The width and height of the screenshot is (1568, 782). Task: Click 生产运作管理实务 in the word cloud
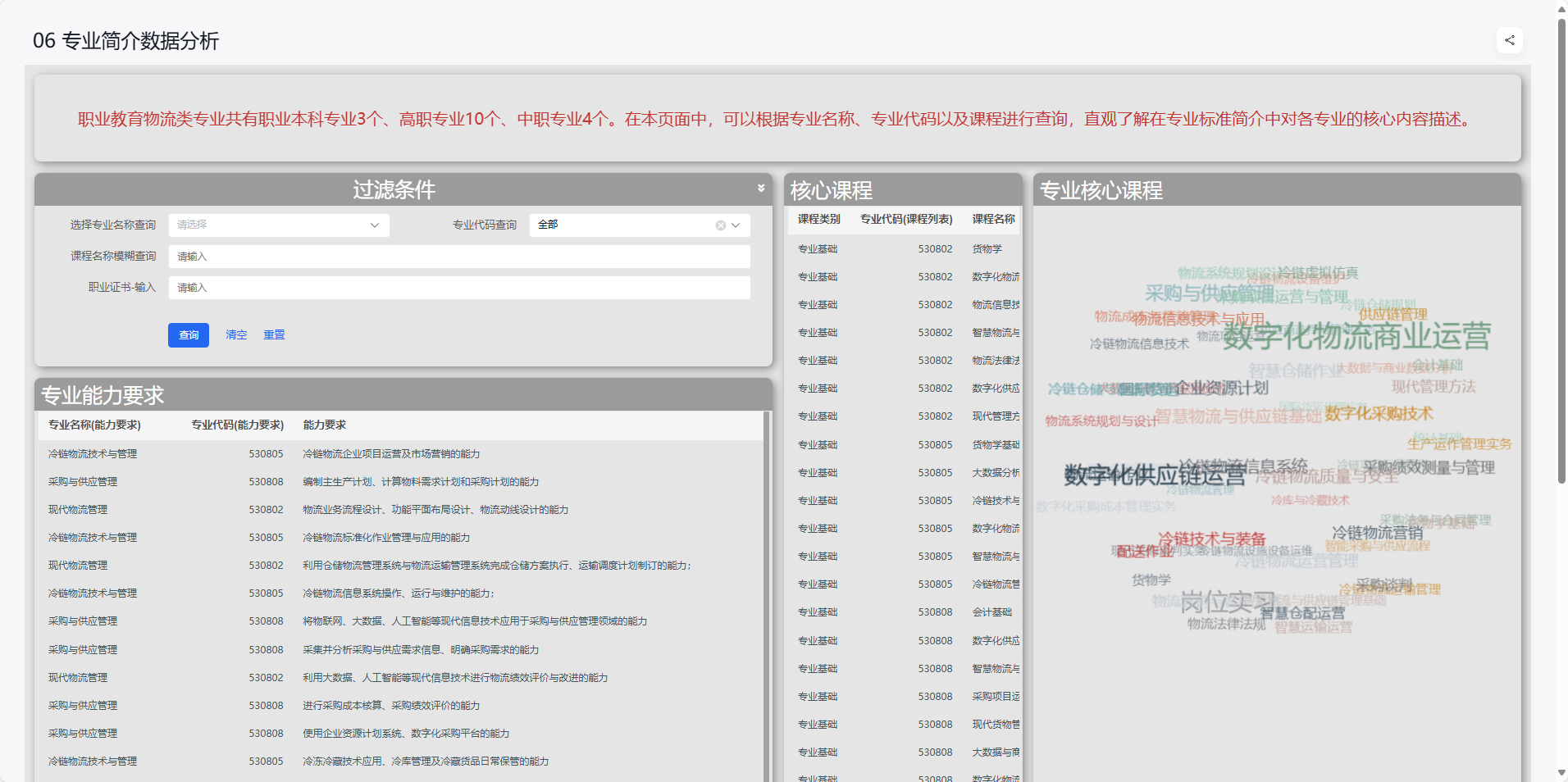1460,444
